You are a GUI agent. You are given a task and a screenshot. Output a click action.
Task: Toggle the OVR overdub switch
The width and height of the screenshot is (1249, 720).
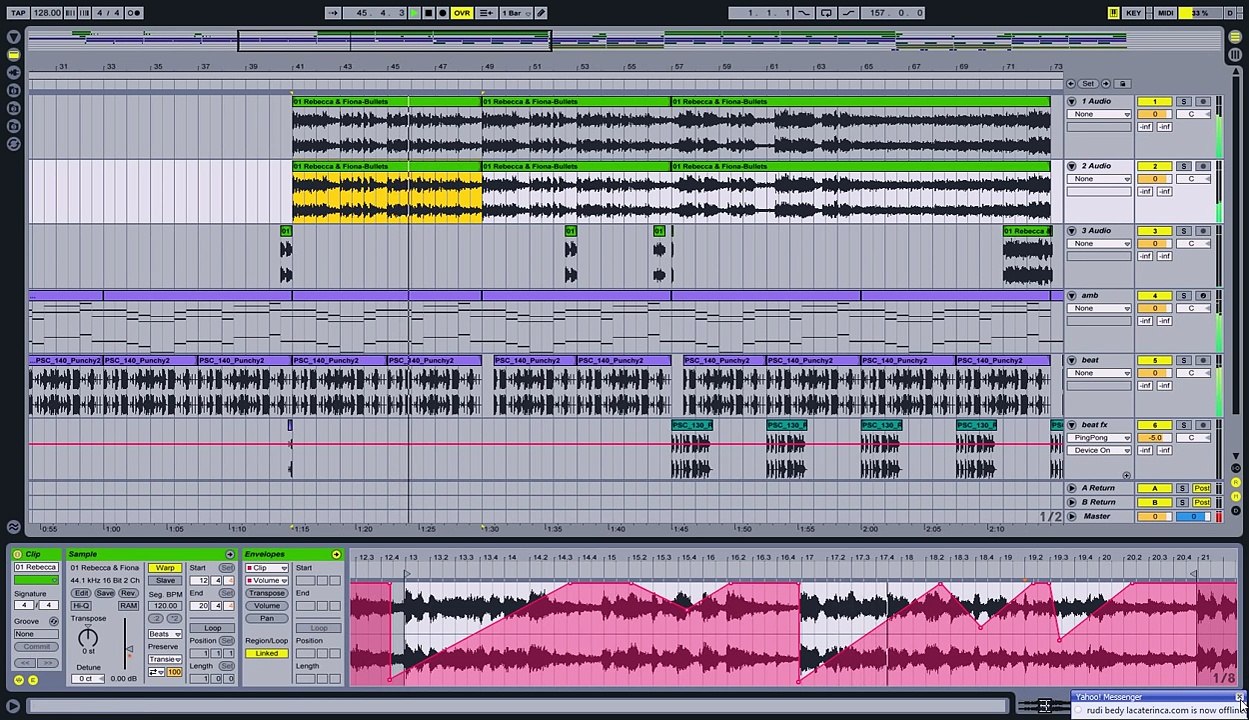point(461,13)
